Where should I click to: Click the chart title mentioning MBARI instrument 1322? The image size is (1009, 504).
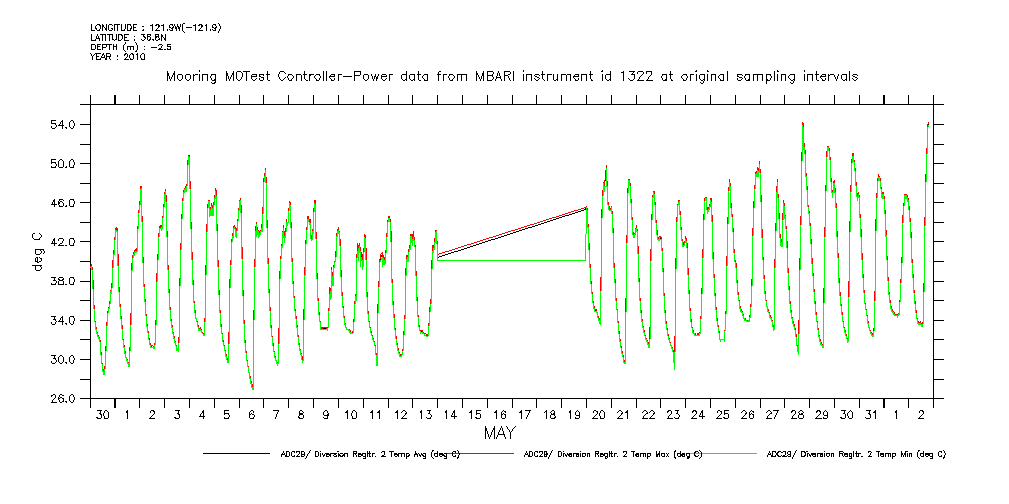(x=511, y=76)
